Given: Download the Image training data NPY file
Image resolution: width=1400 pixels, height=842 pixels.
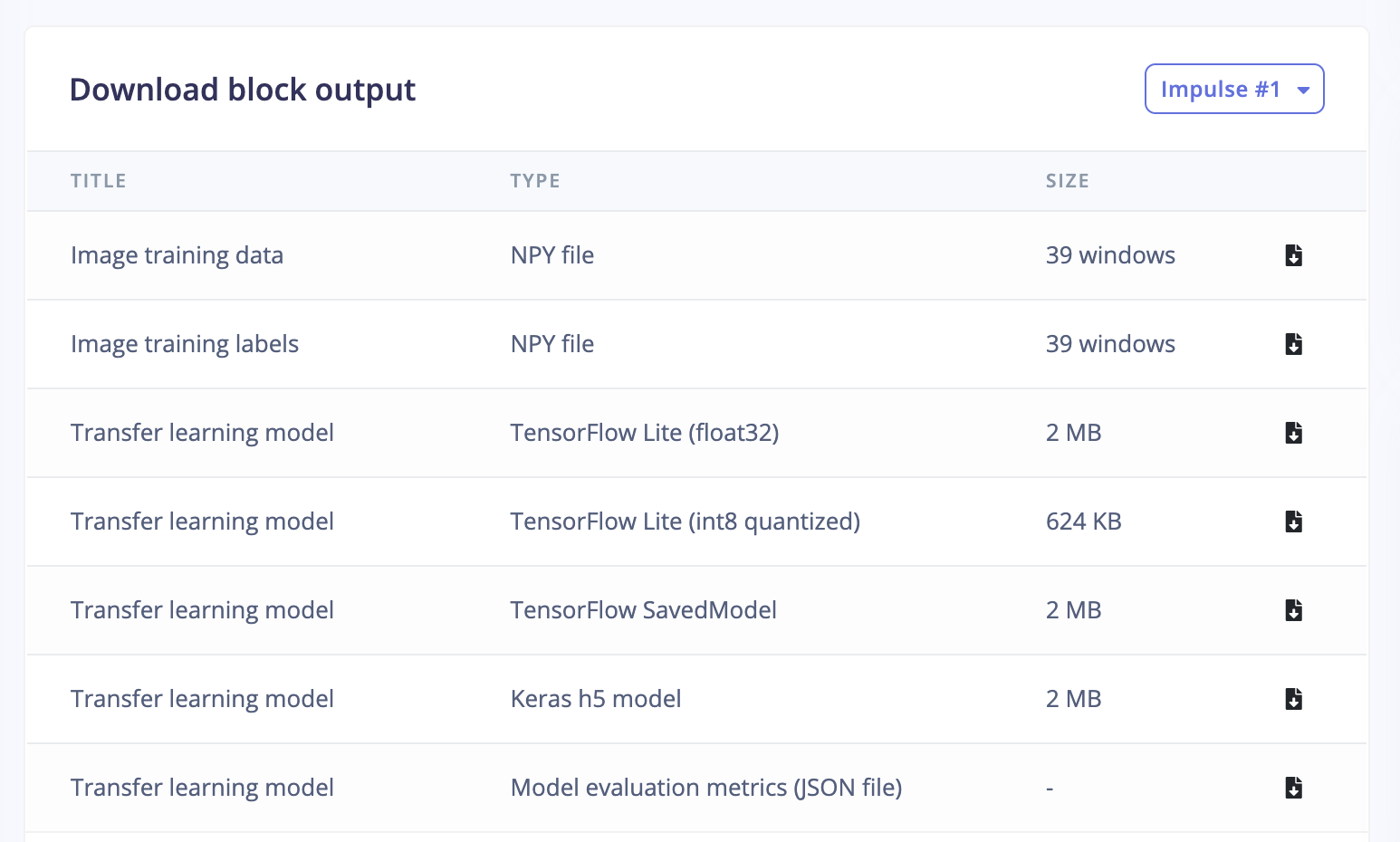Looking at the screenshot, I should point(1294,255).
